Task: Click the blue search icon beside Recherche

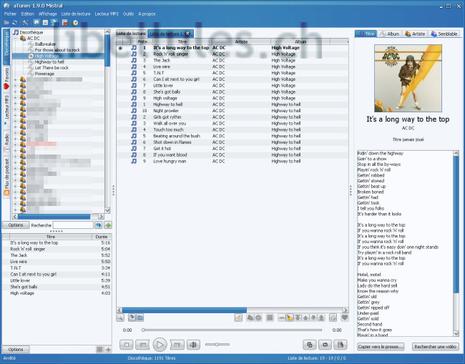Action: 98,225
